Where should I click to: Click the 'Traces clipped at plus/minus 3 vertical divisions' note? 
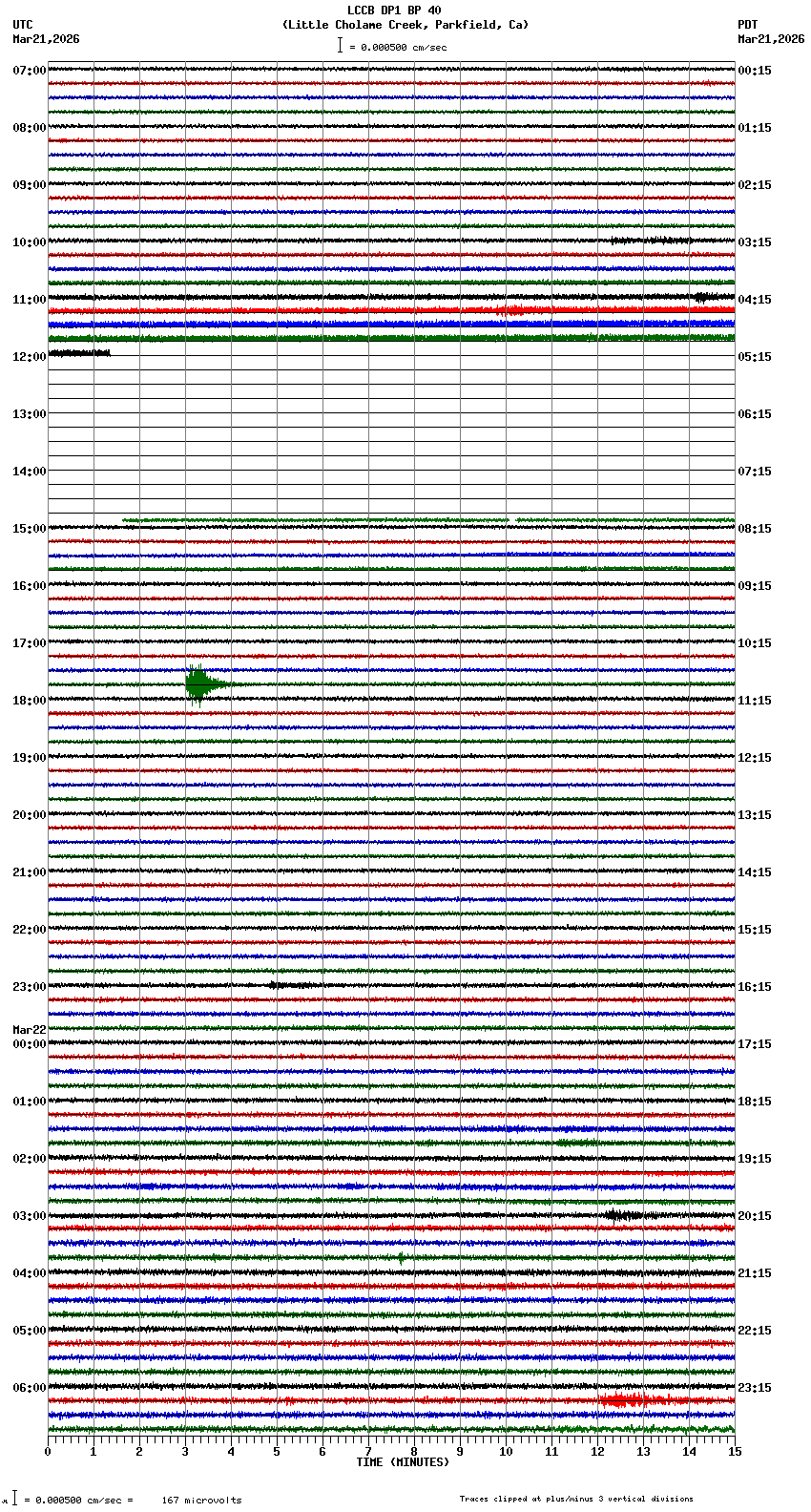(x=576, y=1499)
